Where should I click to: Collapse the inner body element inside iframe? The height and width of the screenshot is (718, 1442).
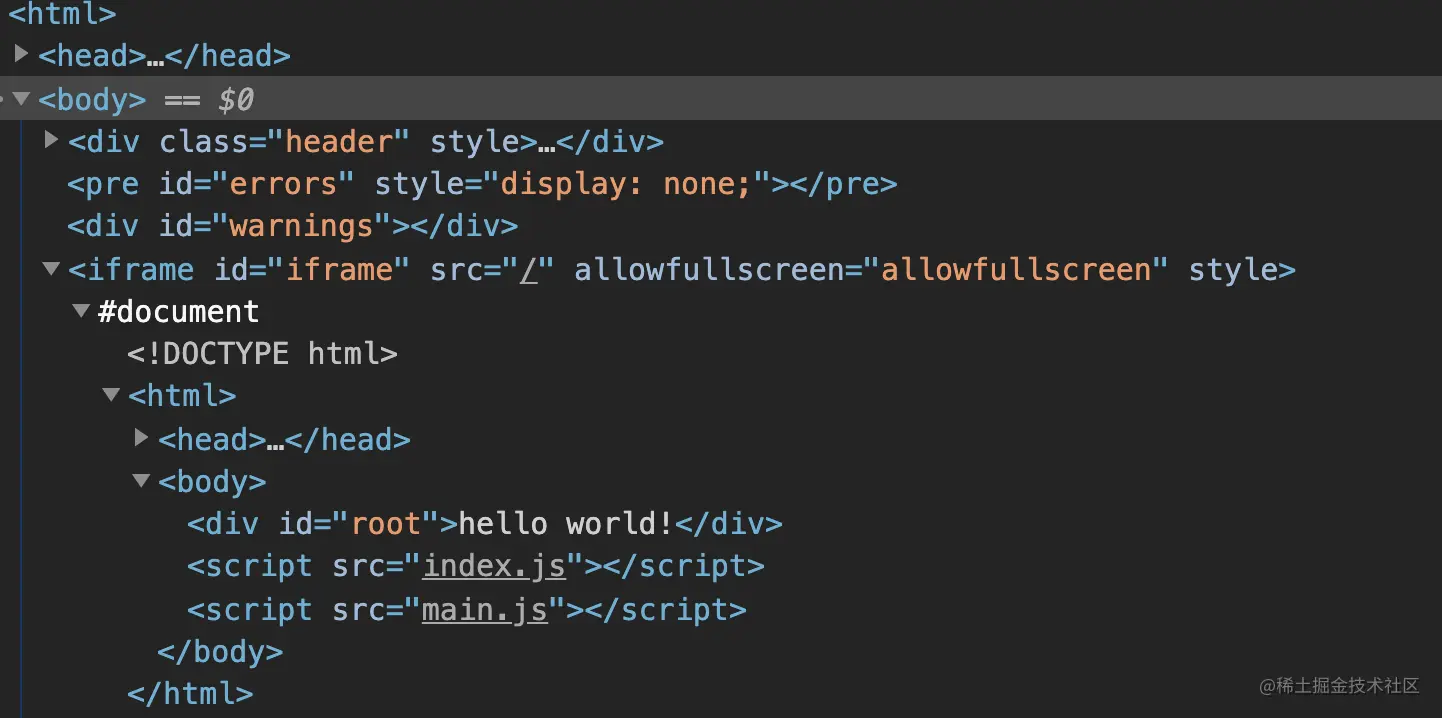click(141, 481)
